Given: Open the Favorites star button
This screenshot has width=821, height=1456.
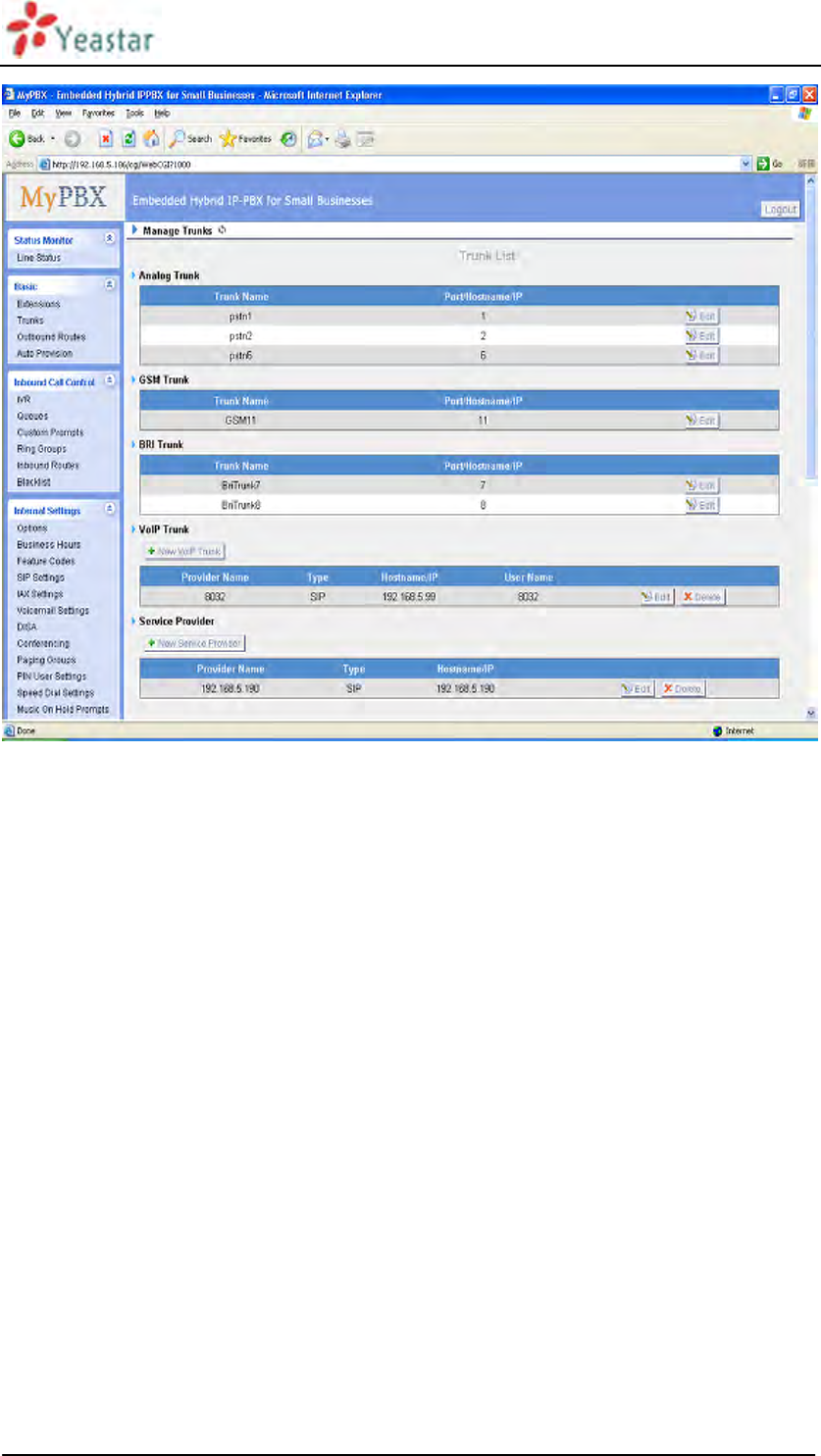Looking at the screenshot, I should tap(245, 138).
